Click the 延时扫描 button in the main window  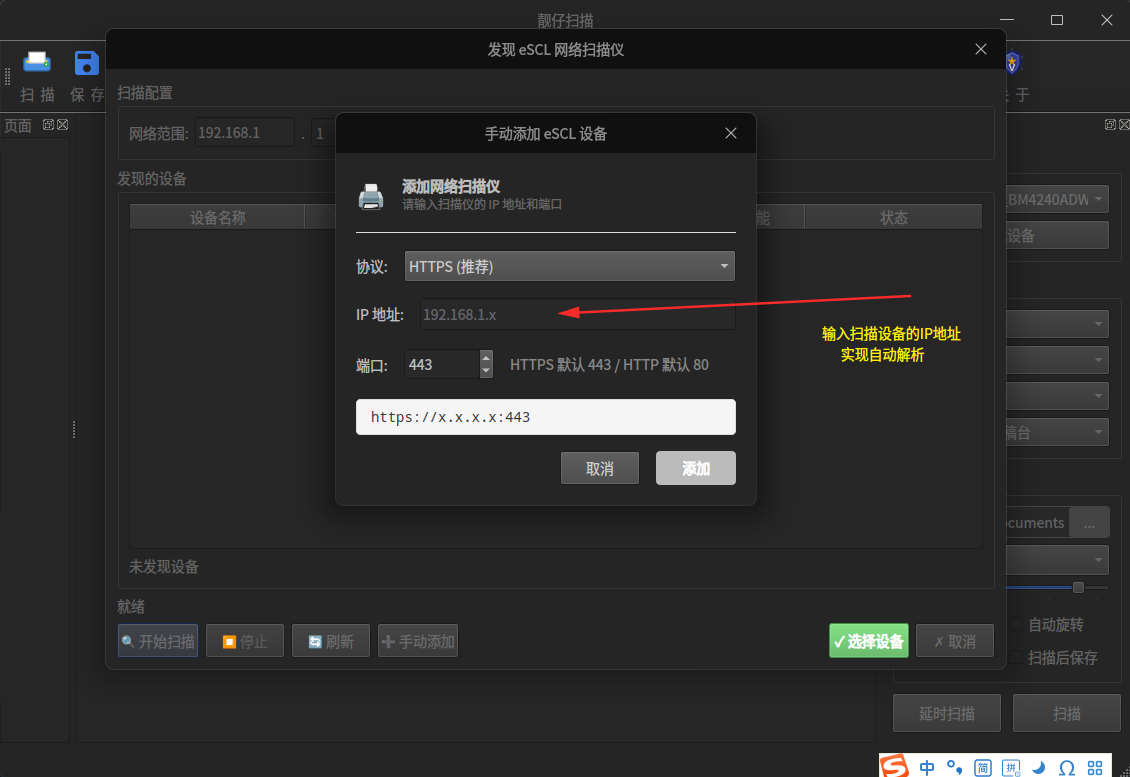[946, 714]
